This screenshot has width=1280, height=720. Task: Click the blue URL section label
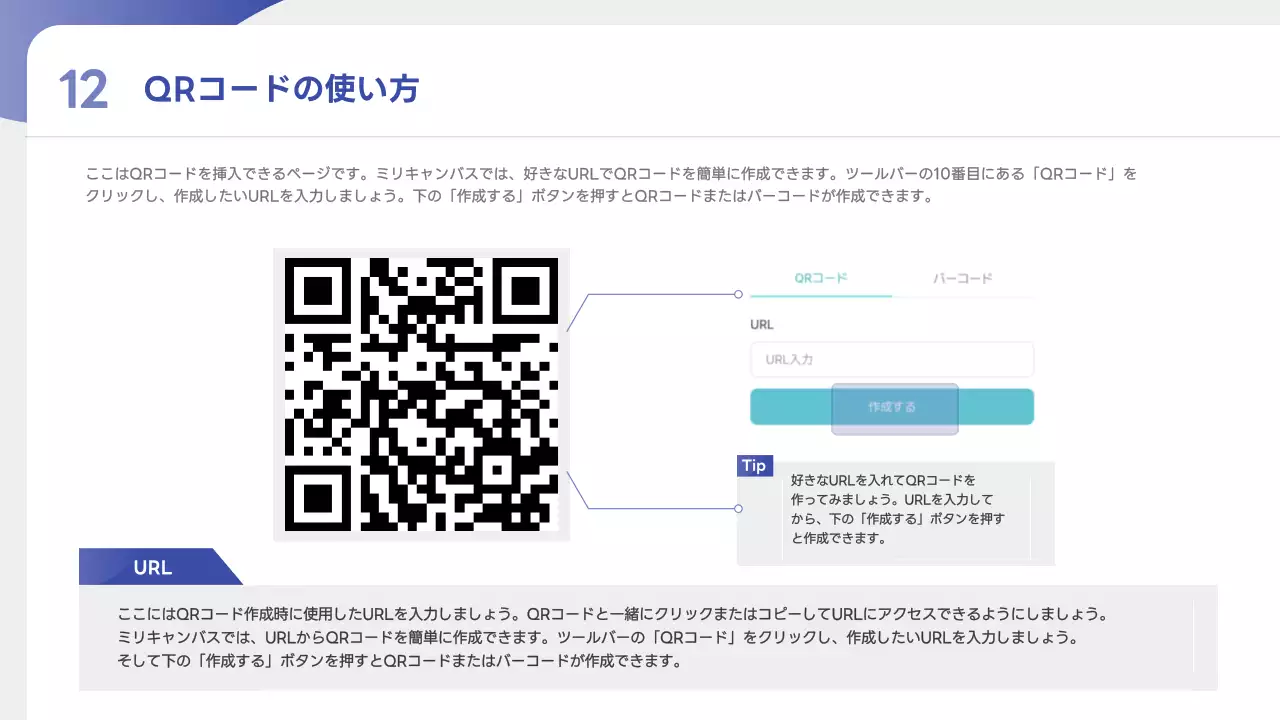[153, 567]
